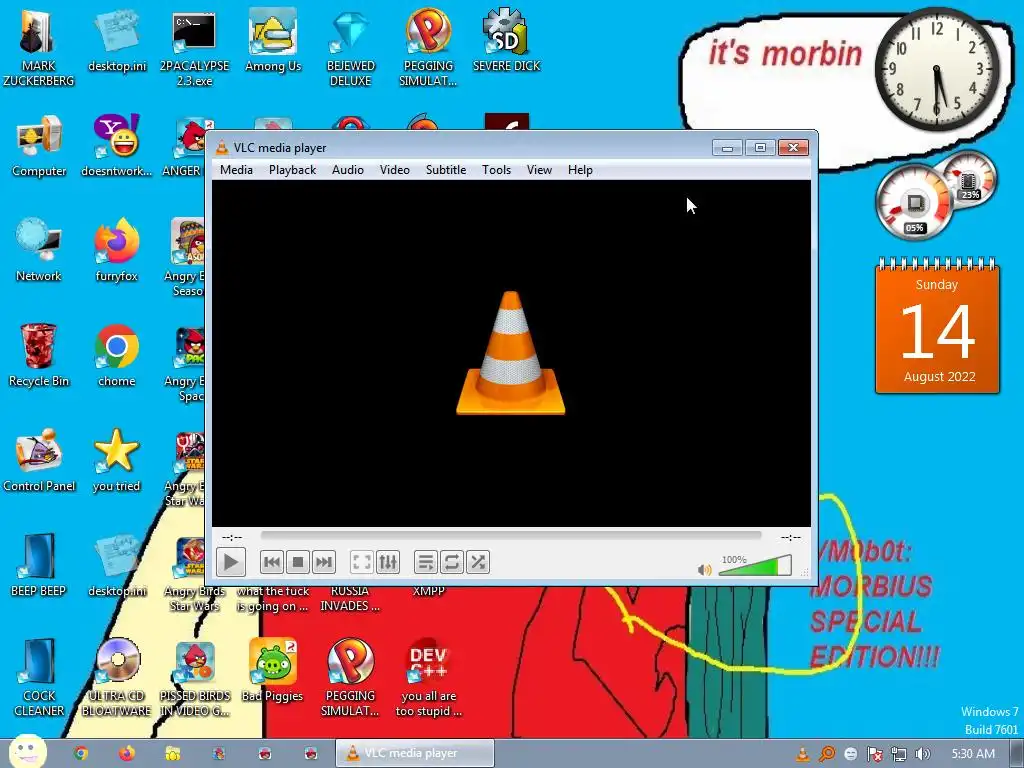Click the VLC video display area
The width and height of the screenshot is (1024, 768).
click(511, 353)
